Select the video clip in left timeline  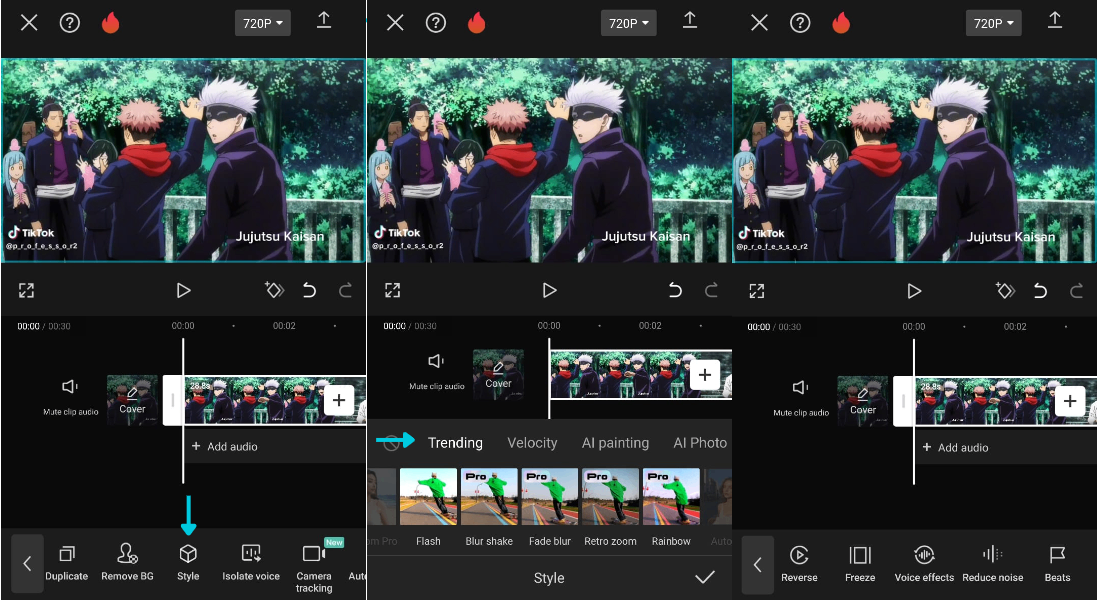[x=274, y=400]
